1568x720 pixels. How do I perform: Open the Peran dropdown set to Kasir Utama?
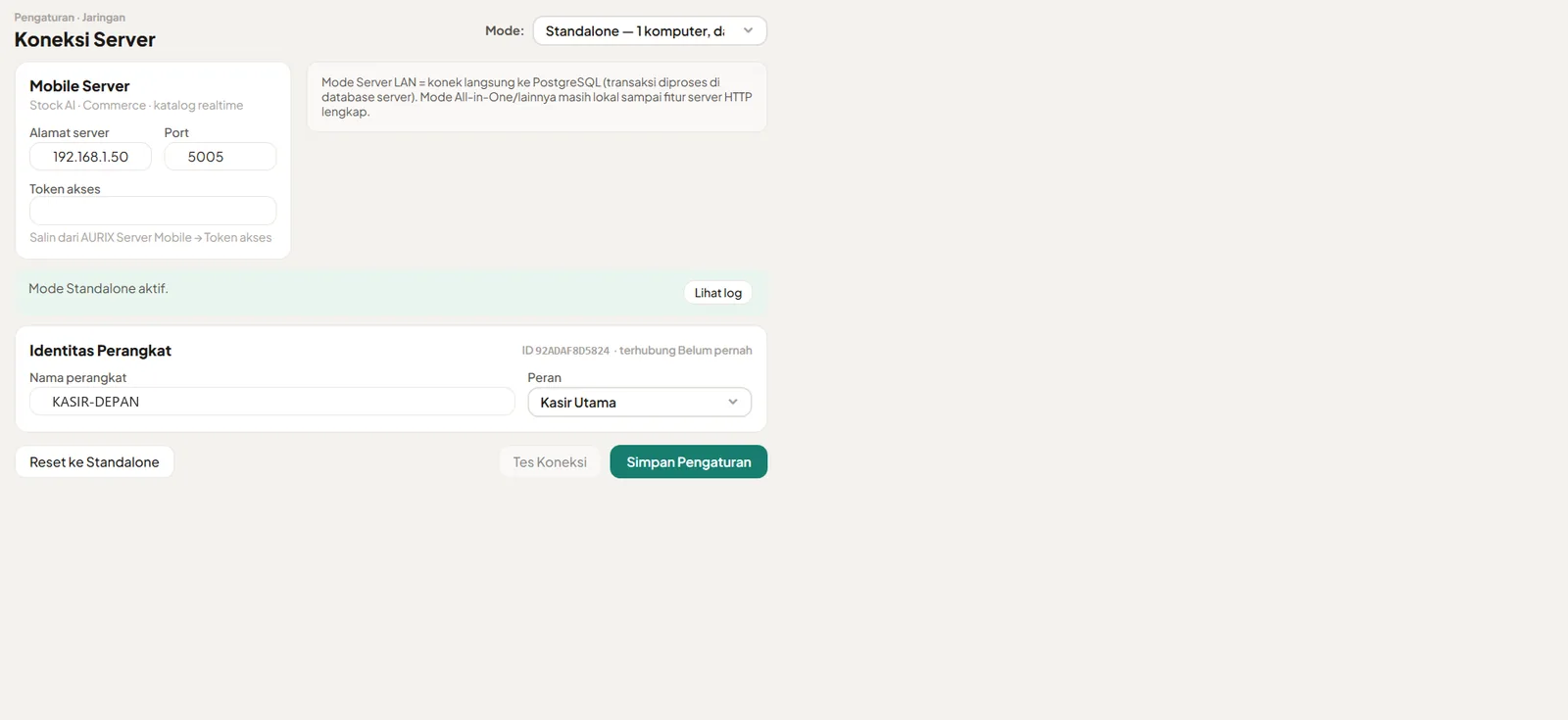click(x=639, y=403)
